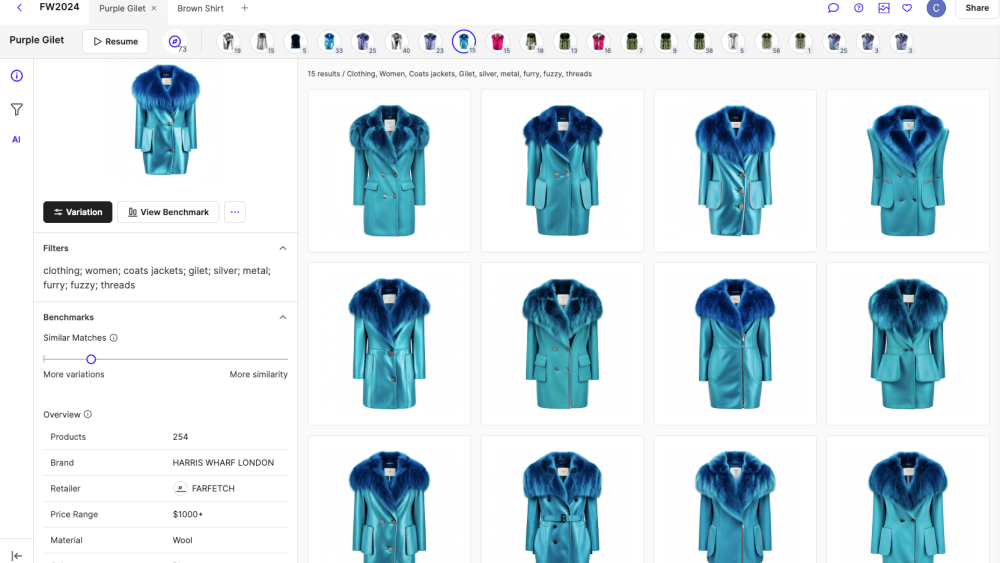
Task: Show info tooltip next to Overview
Action: pyautogui.click(x=88, y=414)
